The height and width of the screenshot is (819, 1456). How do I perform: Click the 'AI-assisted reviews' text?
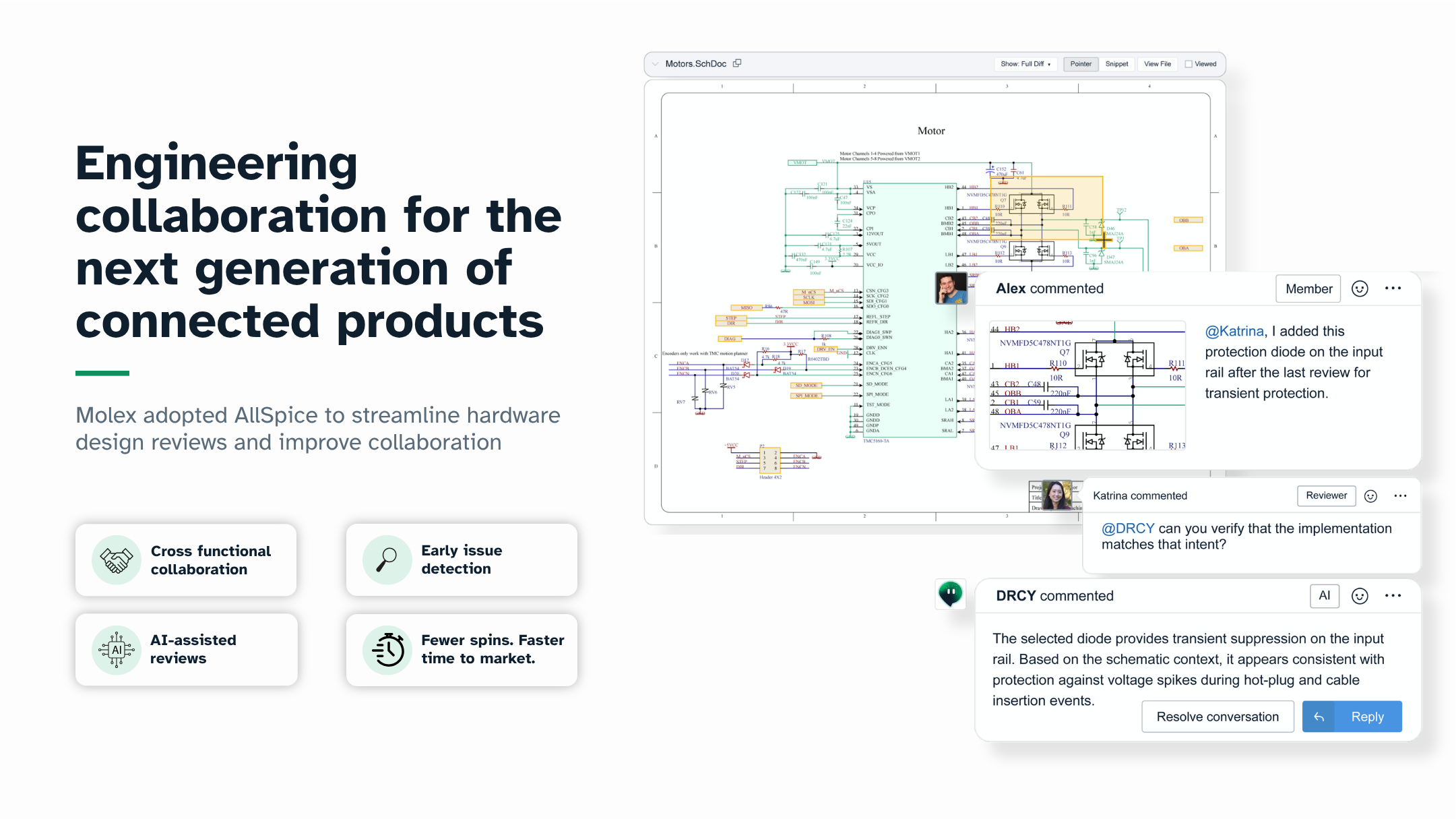[193, 649]
